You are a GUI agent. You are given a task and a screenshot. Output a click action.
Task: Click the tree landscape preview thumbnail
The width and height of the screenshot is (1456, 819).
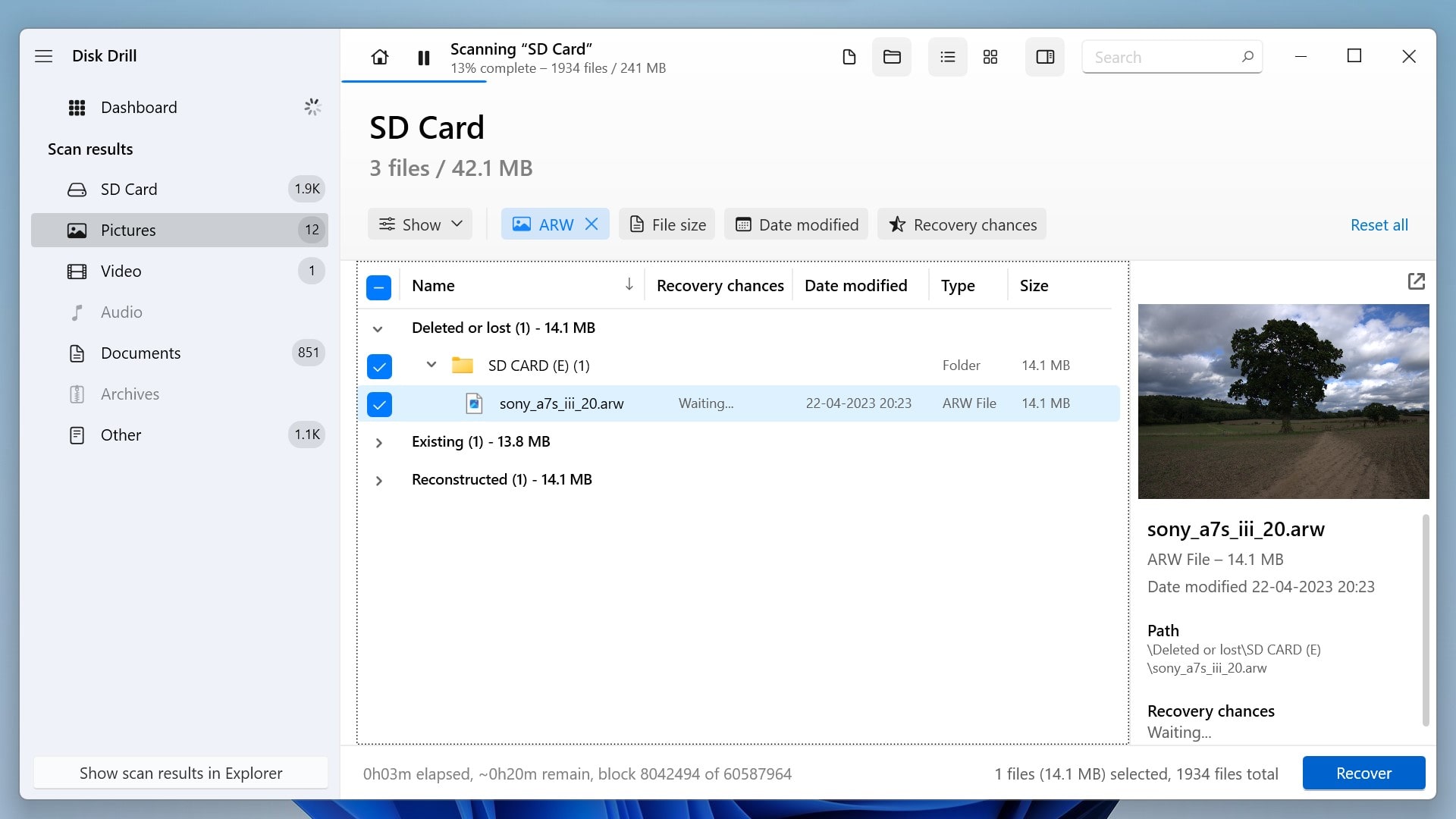(1283, 401)
